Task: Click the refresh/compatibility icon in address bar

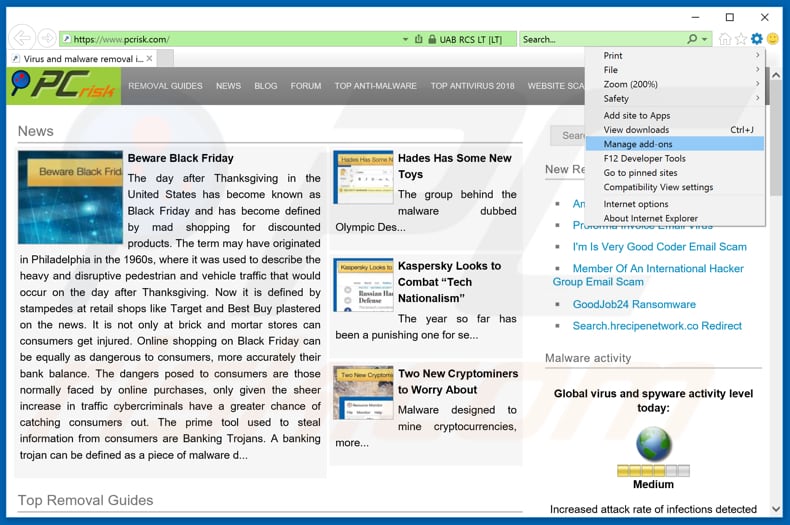Action: pos(418,39)
